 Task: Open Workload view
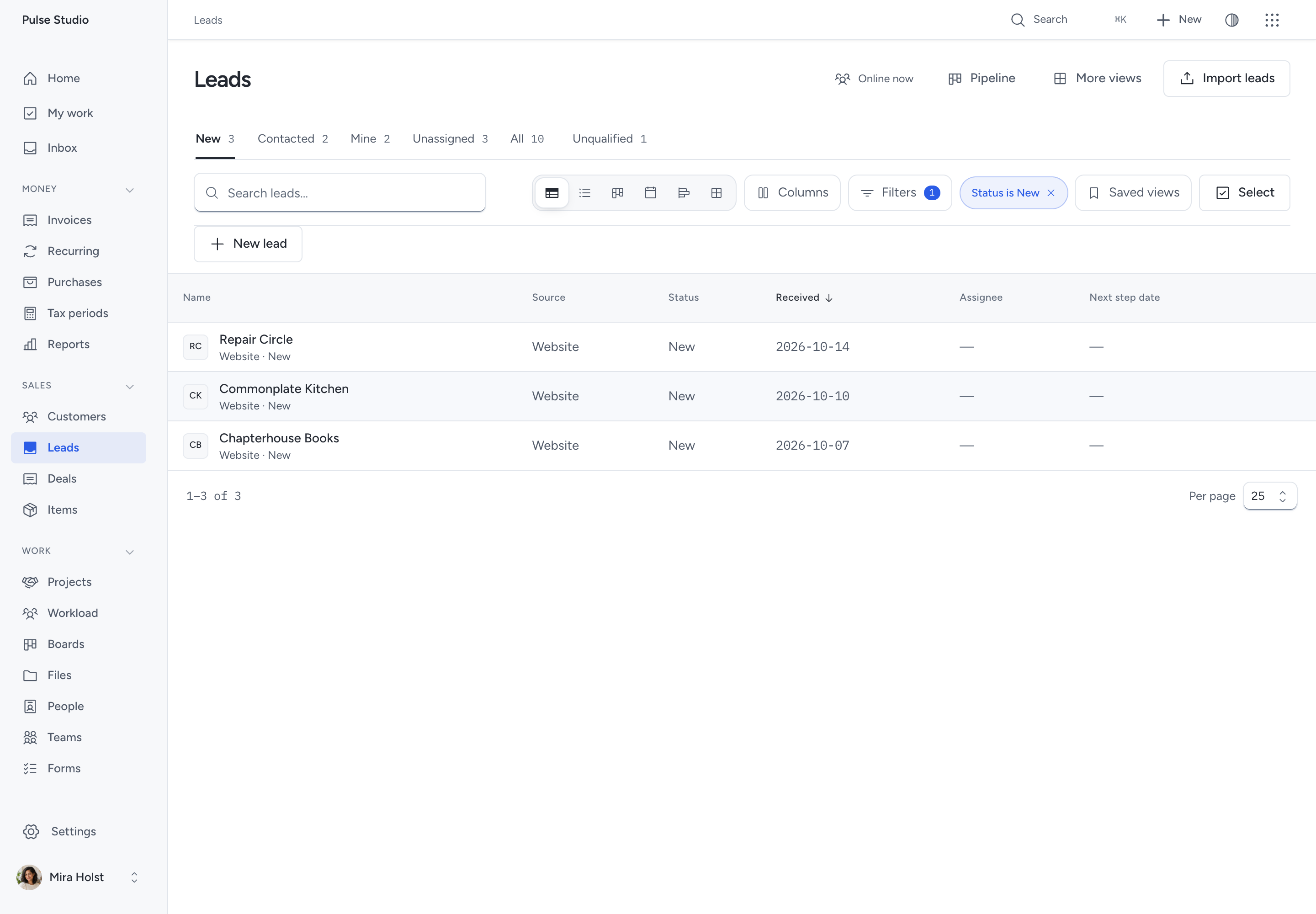coord(79,613)
